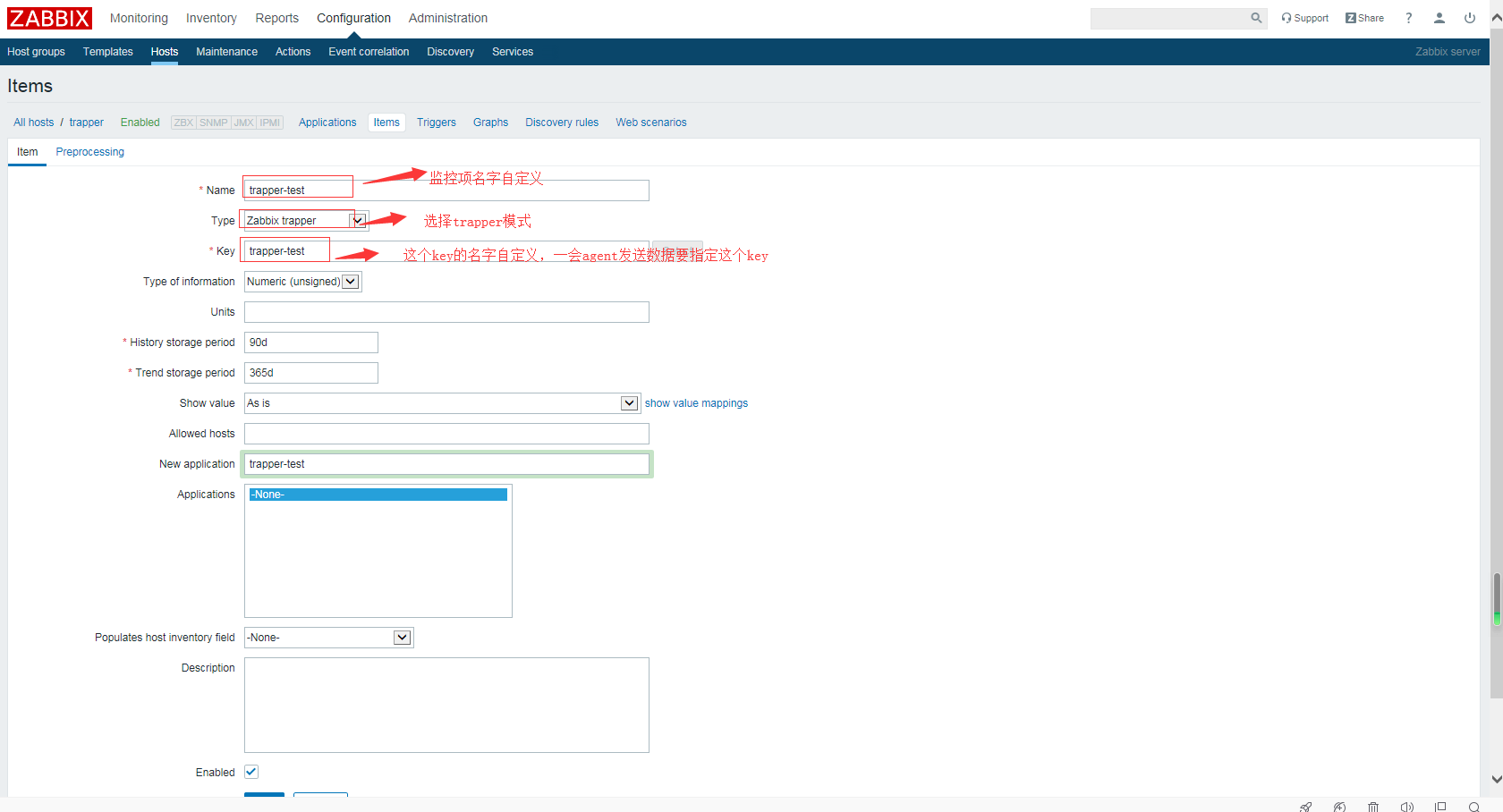This screenshot has width=1503, height=812.
Task: Open the Inventory menu
Action: point(211,18)
